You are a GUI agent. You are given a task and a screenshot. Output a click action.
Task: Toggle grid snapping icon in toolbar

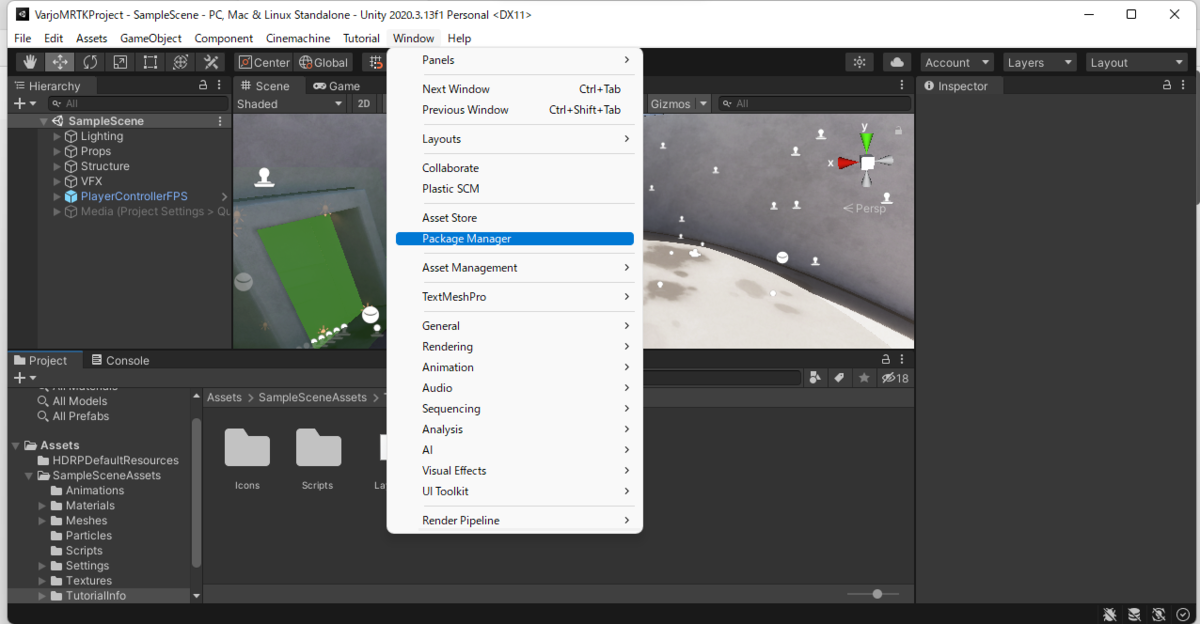click(376, 62)
